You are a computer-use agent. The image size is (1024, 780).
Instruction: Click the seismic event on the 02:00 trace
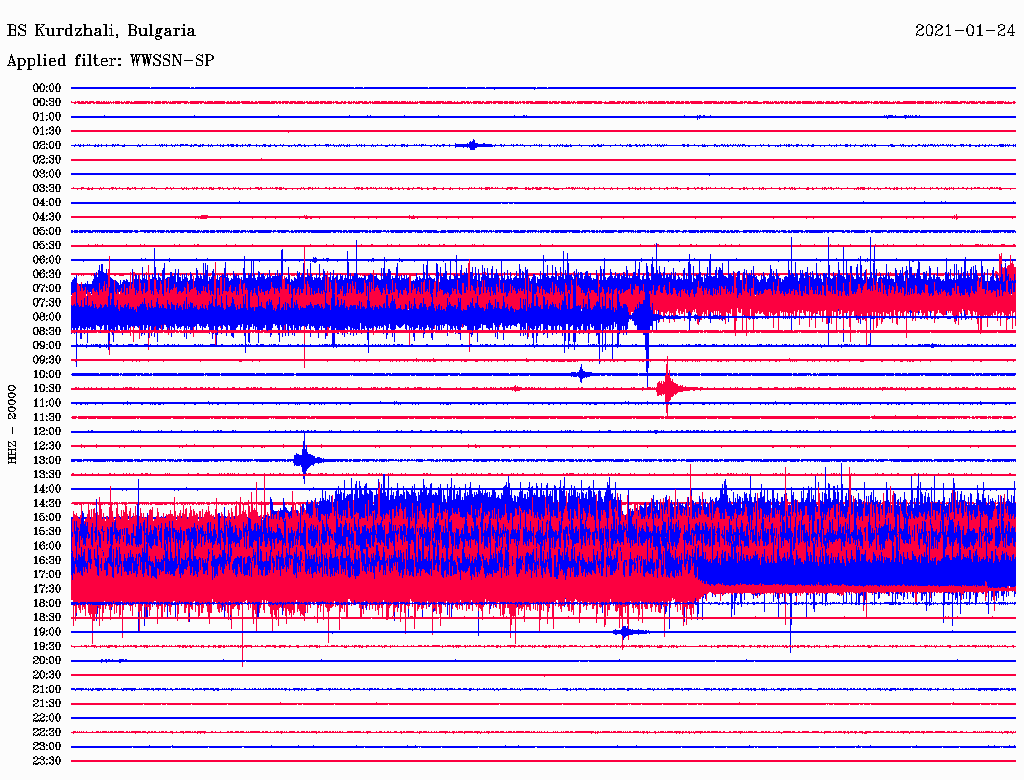coord(473,145)
